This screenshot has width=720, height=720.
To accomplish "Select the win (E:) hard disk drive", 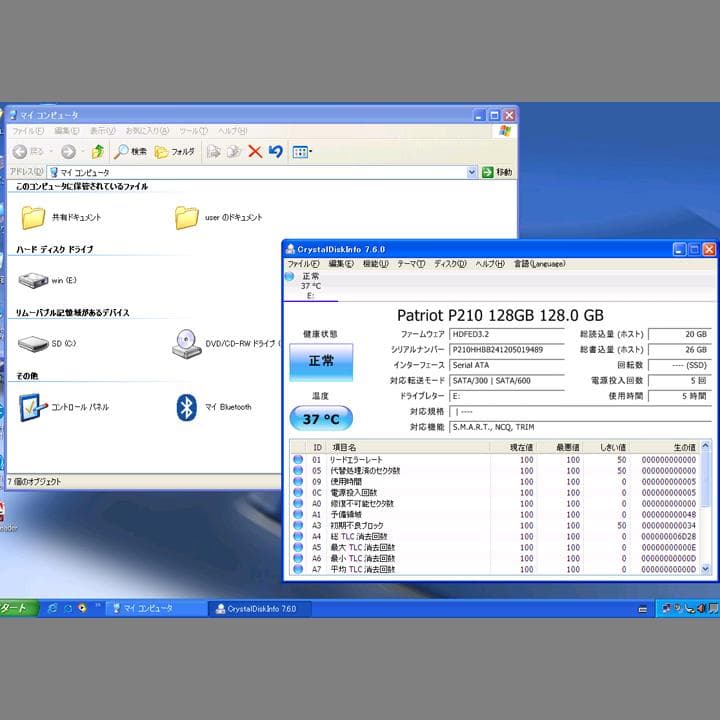I will [x=33, y=280].
